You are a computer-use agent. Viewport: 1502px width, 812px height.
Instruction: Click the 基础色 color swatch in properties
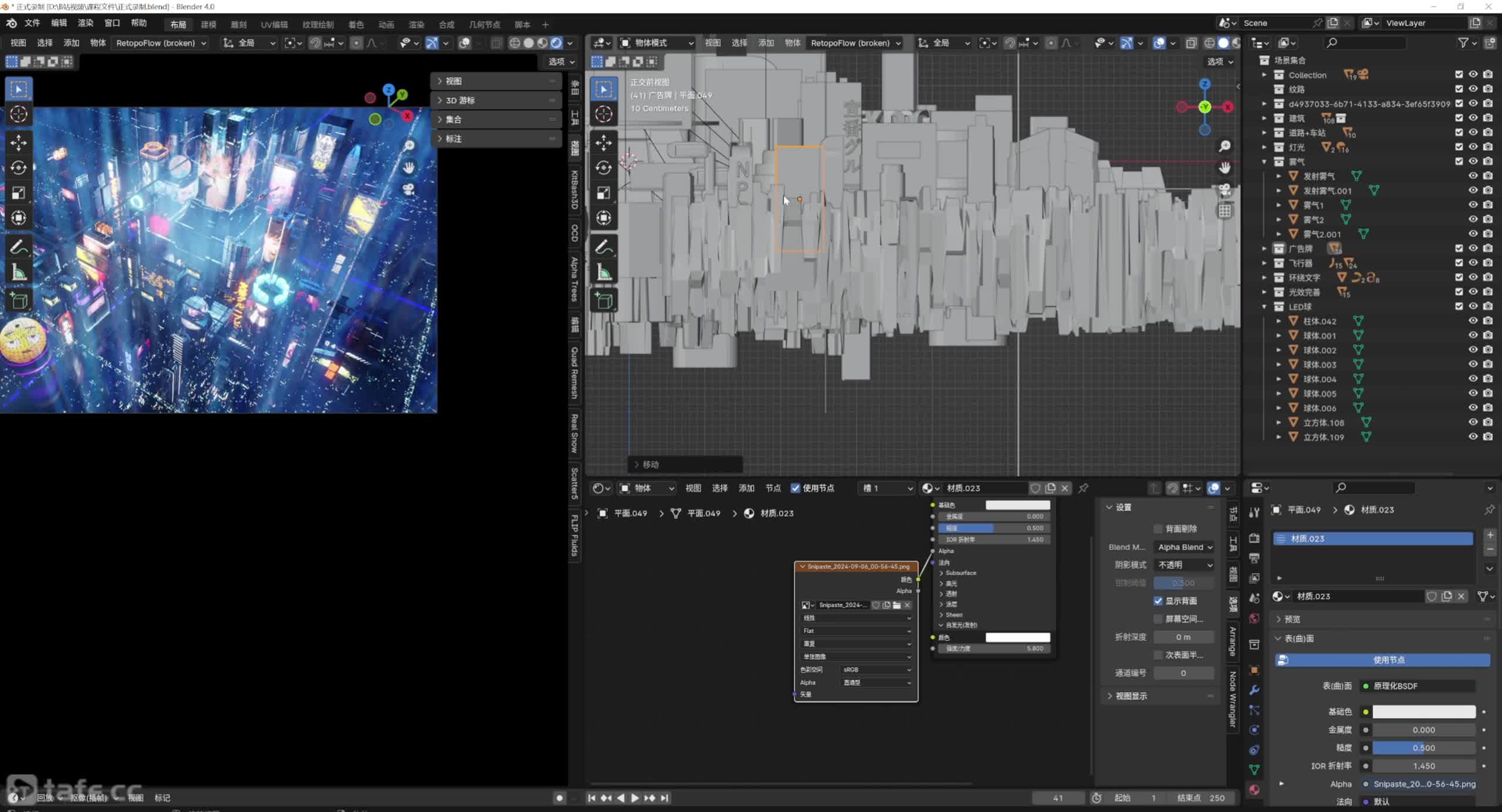[x=1424, y=712]
